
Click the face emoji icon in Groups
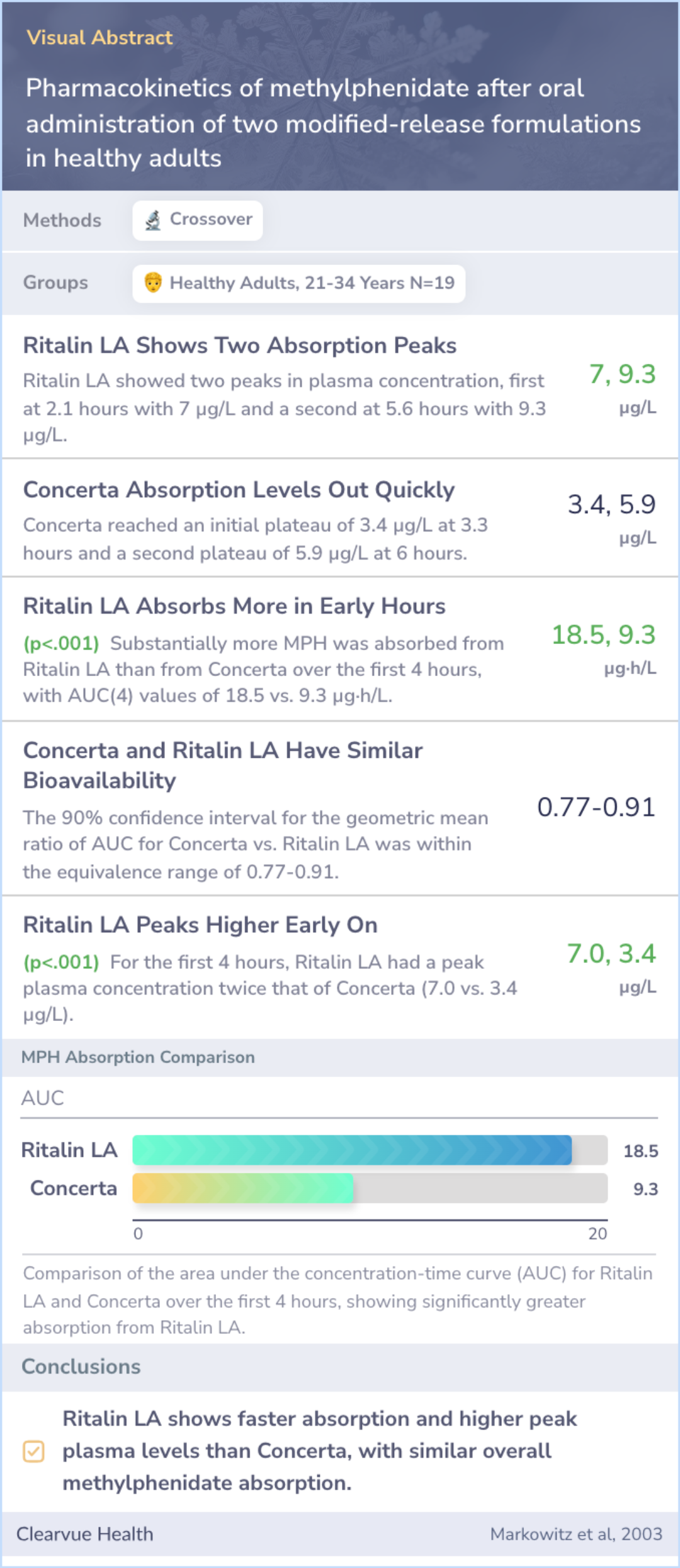[x=153, y=283]
